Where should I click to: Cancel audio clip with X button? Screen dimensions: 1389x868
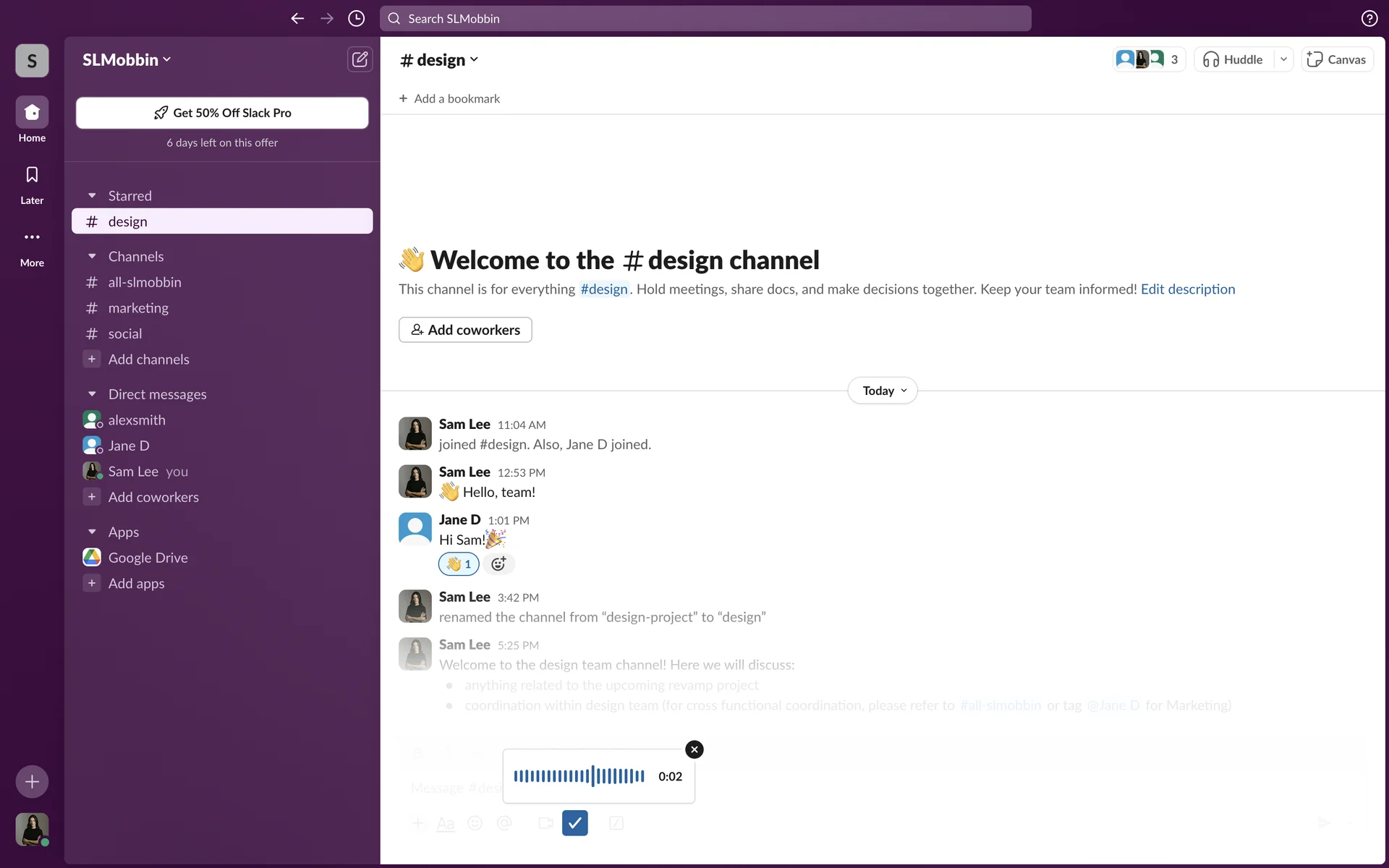(694, 749)
